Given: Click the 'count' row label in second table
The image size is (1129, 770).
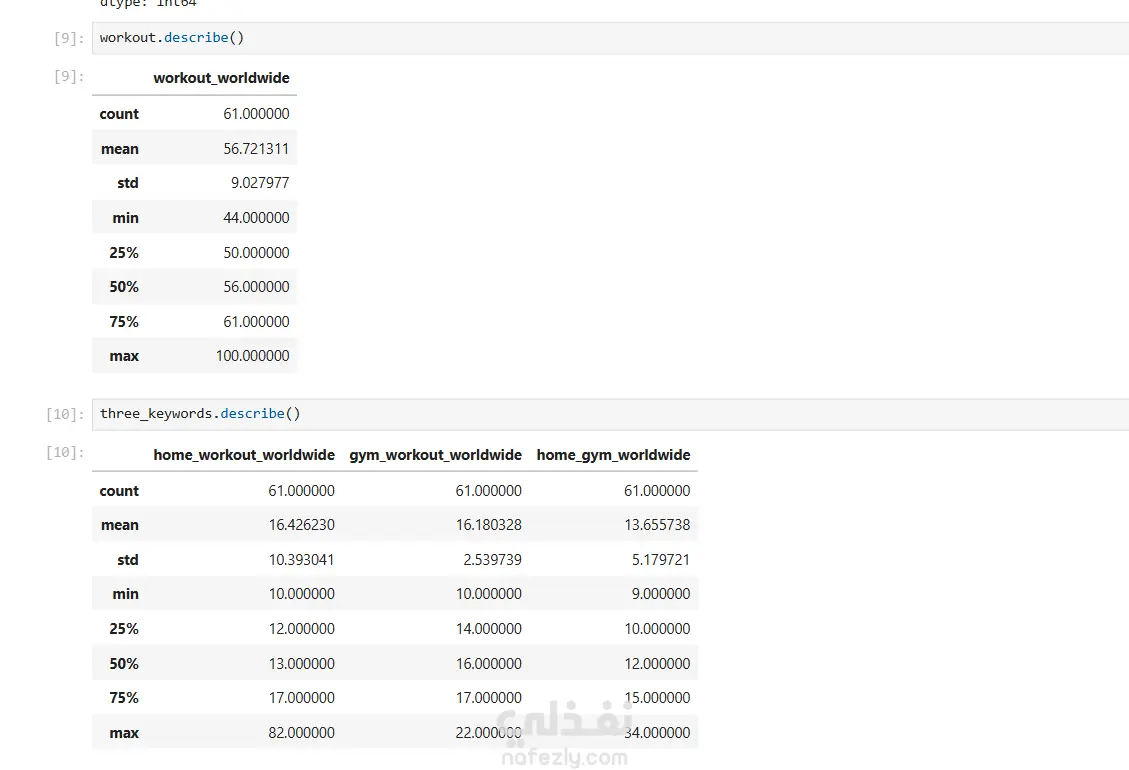Looking at the screenshot, I should point(119,491).
